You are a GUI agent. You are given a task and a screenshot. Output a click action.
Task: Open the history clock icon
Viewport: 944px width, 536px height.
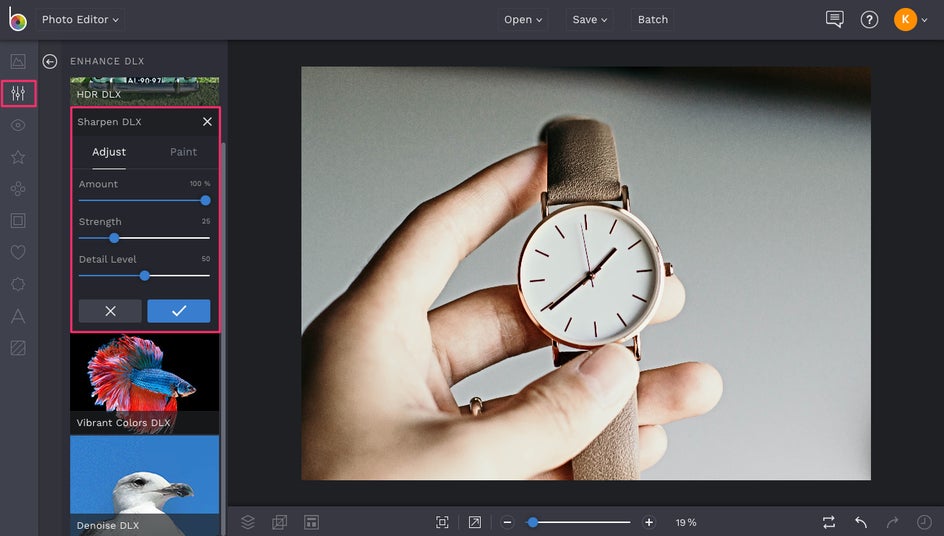(x=924, y=522)
